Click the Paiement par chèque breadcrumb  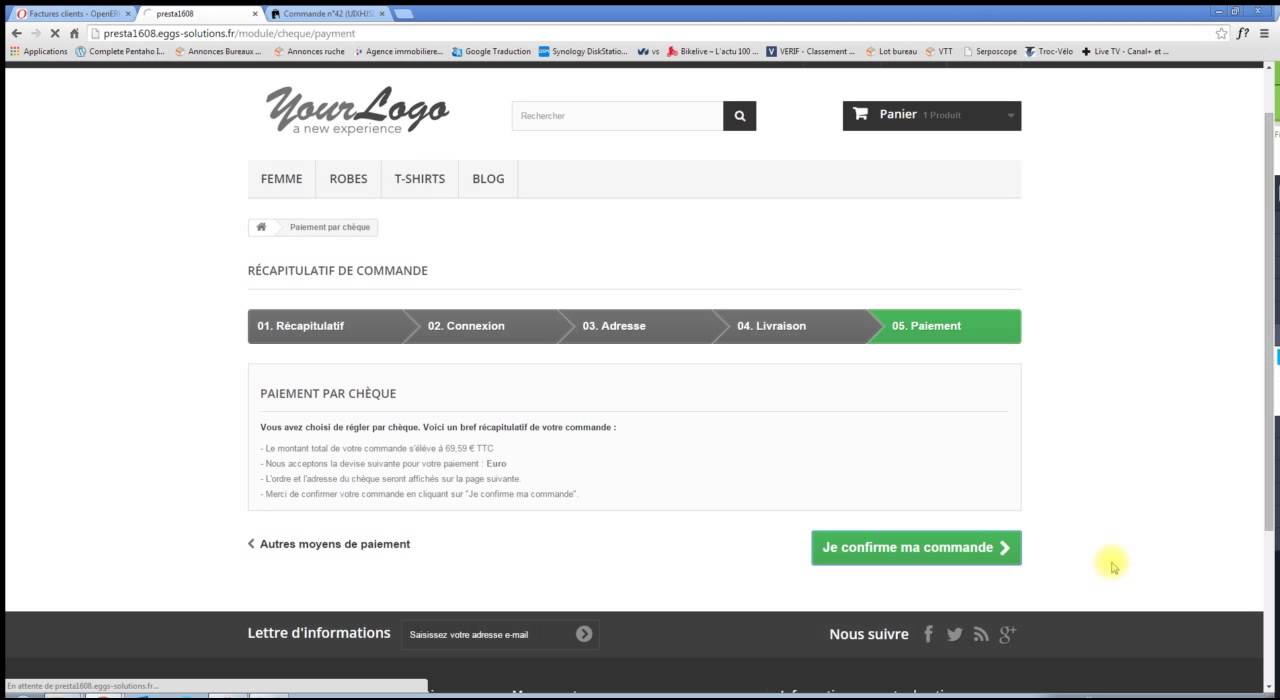(x=330, y=227)
